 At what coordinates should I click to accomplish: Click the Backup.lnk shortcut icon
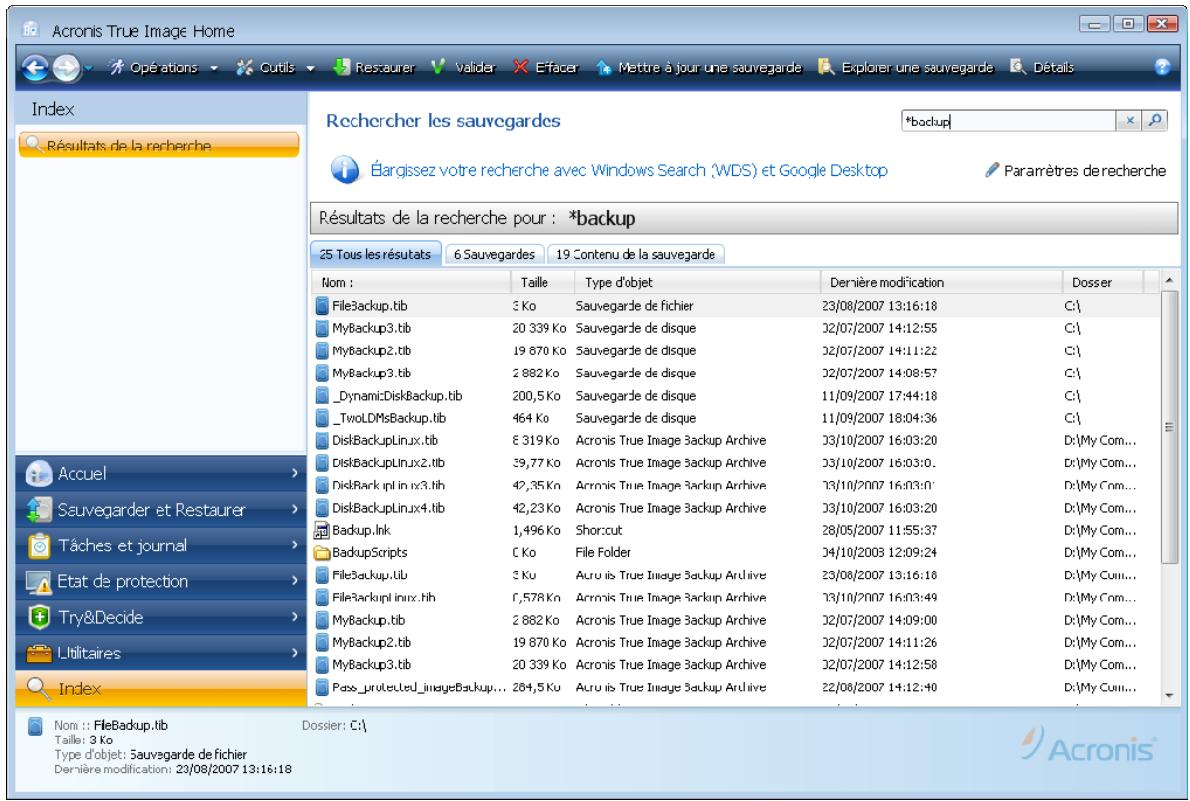[x=322, y=531]
